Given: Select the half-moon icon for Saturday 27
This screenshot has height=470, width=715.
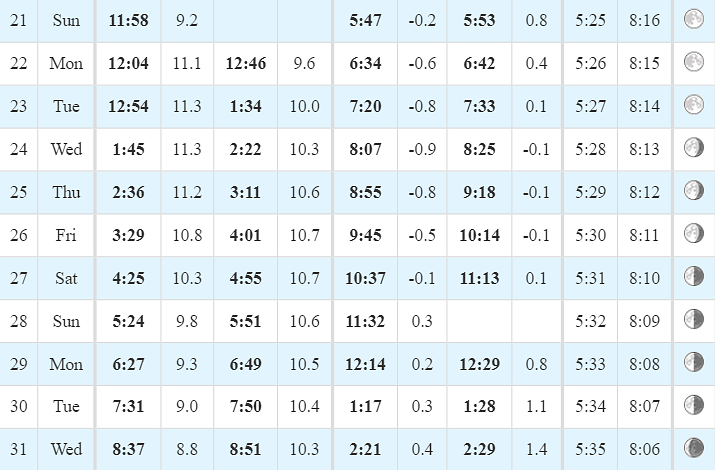Looking at the screenshot, I should [694, 276].
